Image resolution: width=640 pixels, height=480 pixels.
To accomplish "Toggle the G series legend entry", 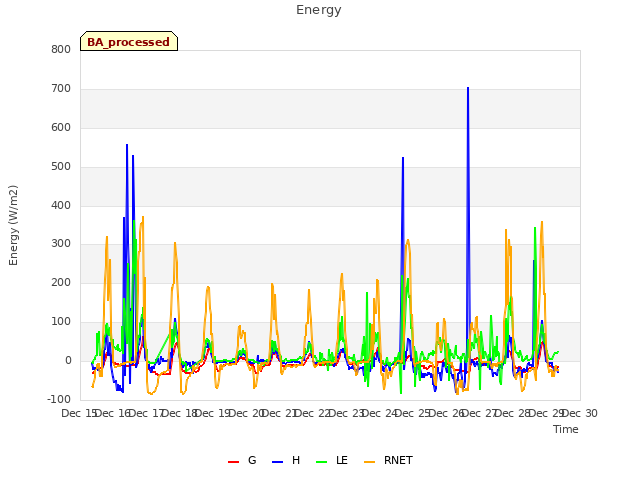I will coord(242,460).
